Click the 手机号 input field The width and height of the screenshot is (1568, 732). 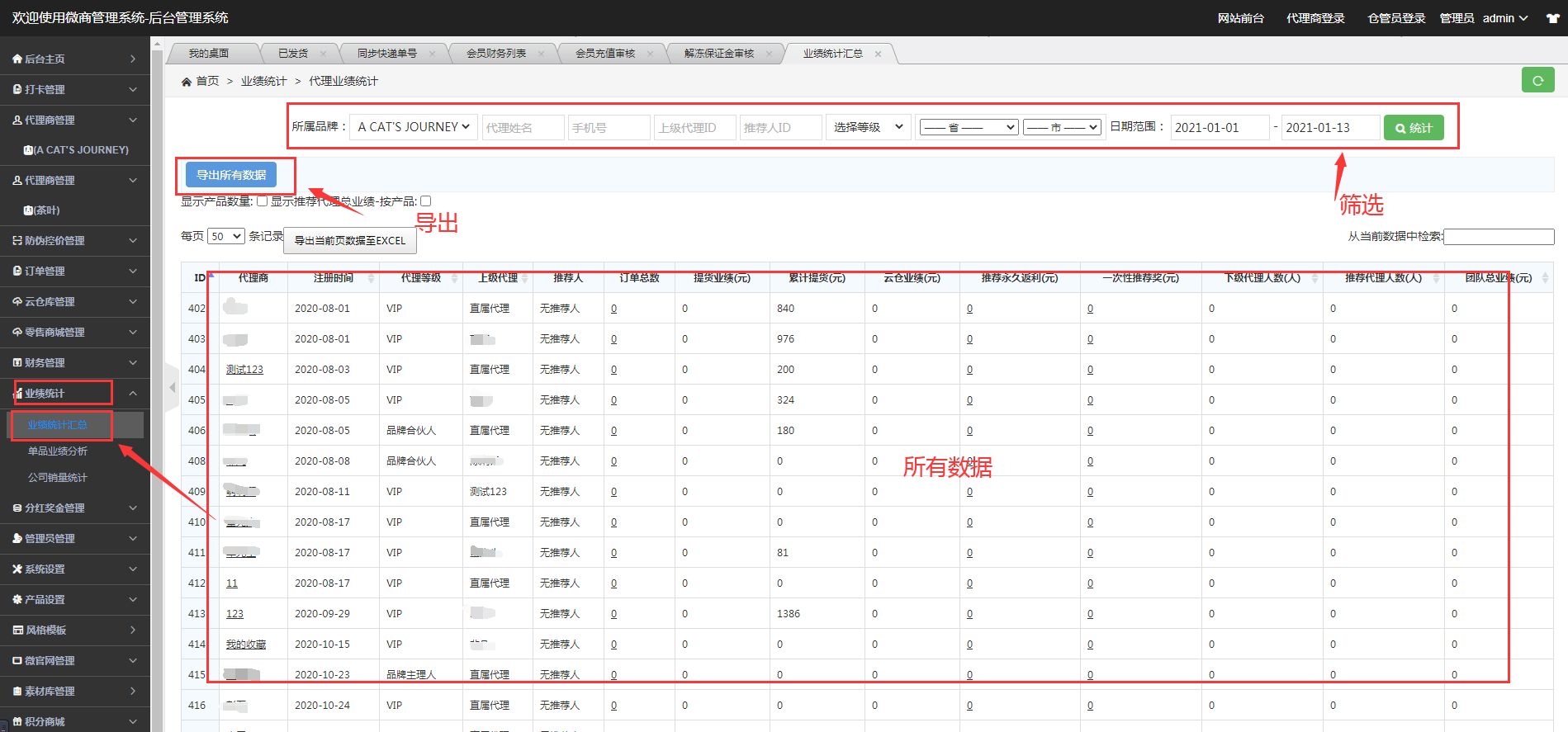point(609,127)
